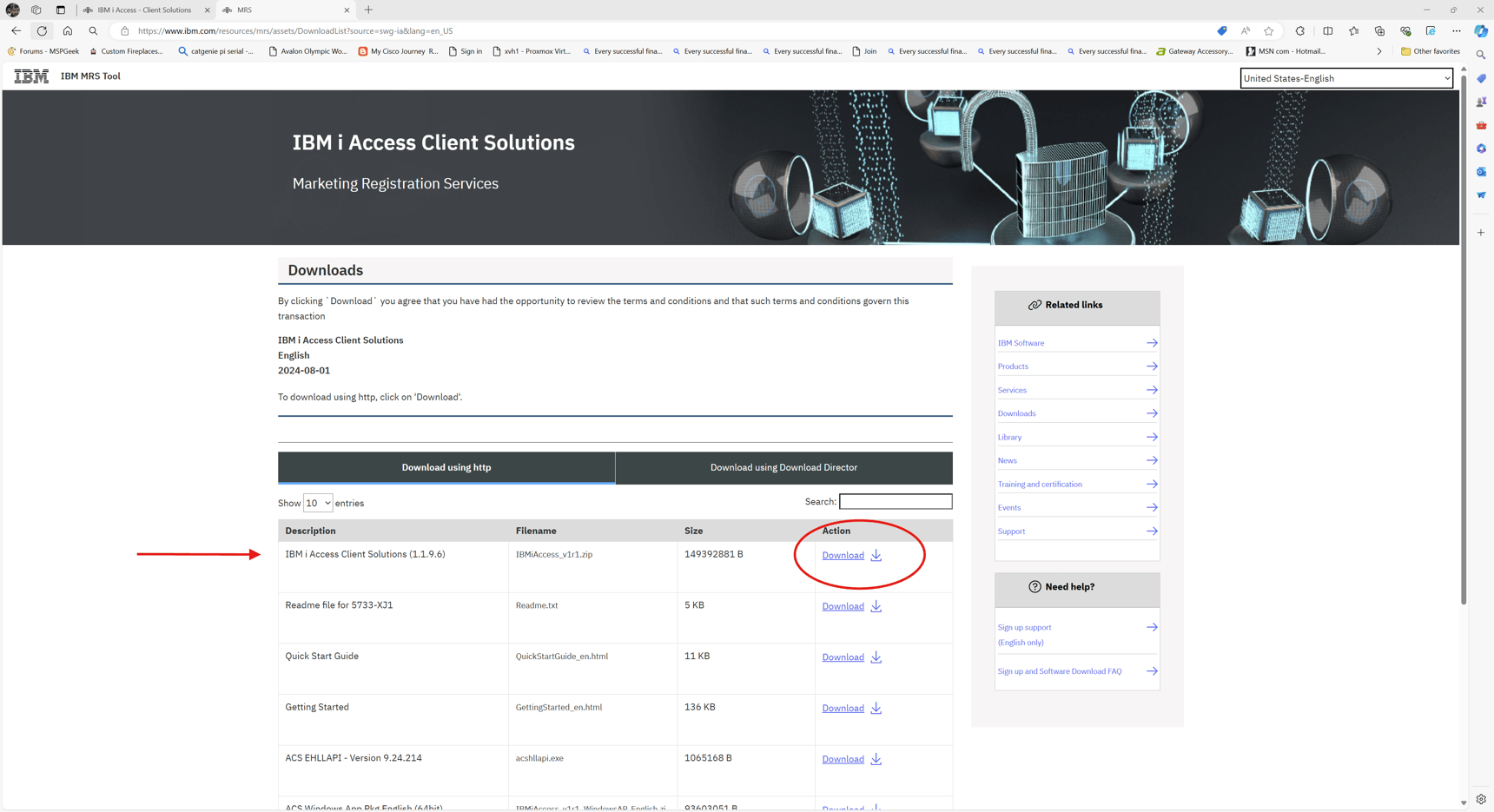
Task: Reload the current page
Action: pos(42,30)
